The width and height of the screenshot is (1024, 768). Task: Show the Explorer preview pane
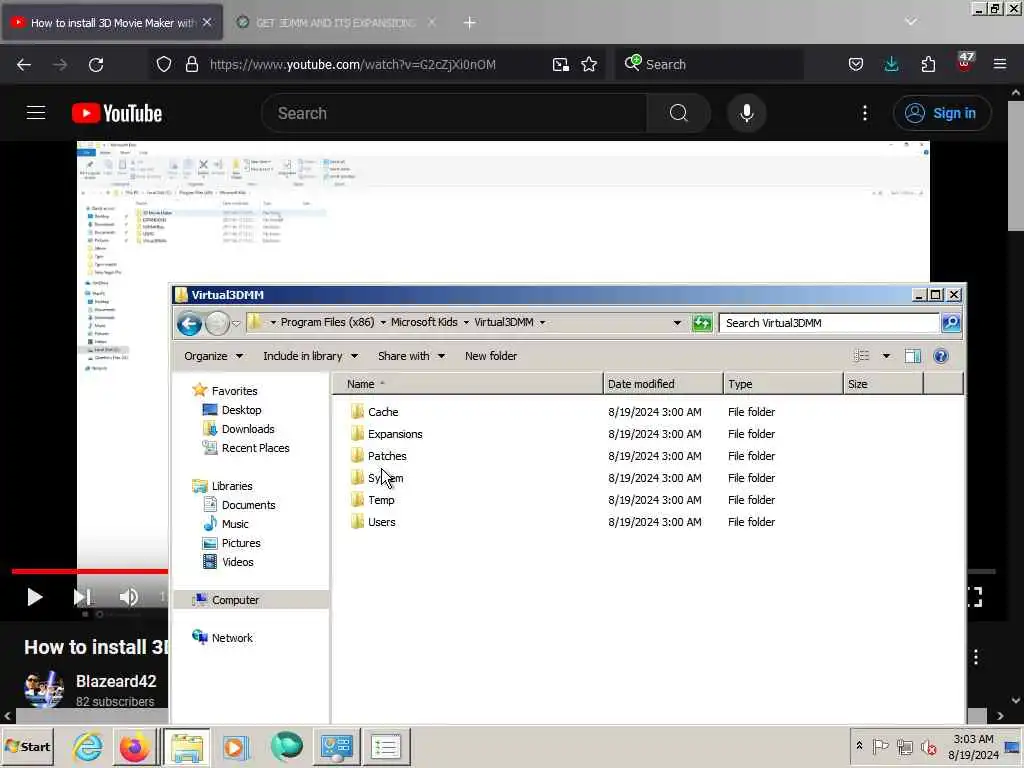912,356
